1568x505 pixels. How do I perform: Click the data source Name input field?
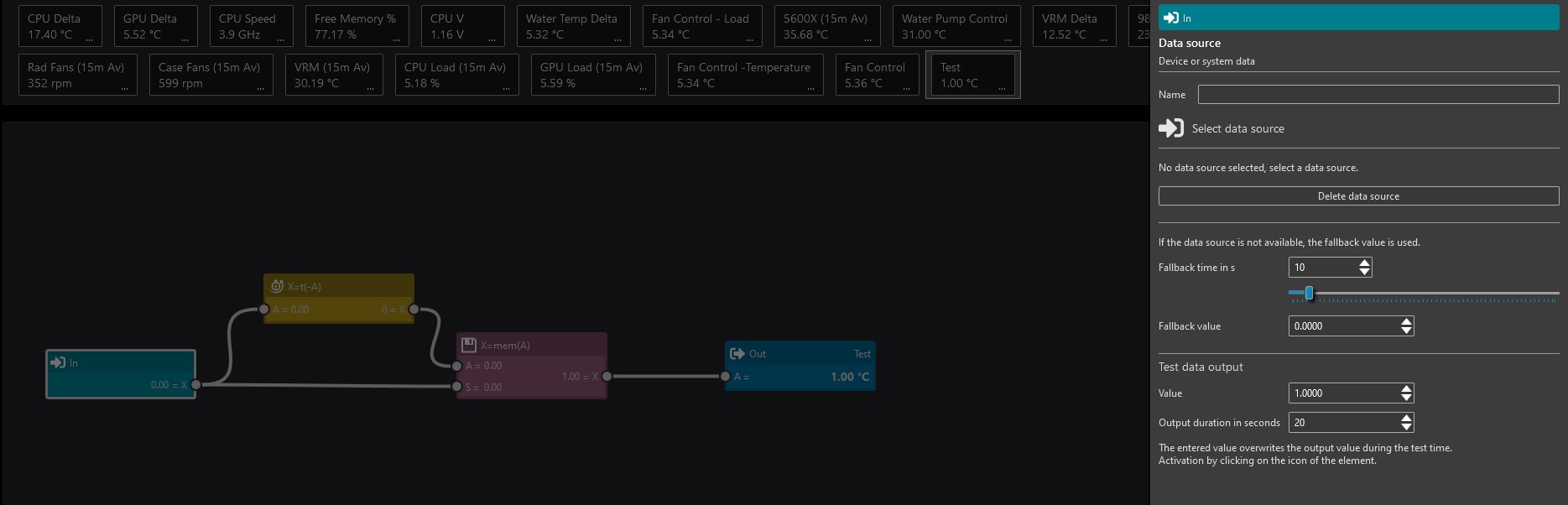tap(1378, 95)
